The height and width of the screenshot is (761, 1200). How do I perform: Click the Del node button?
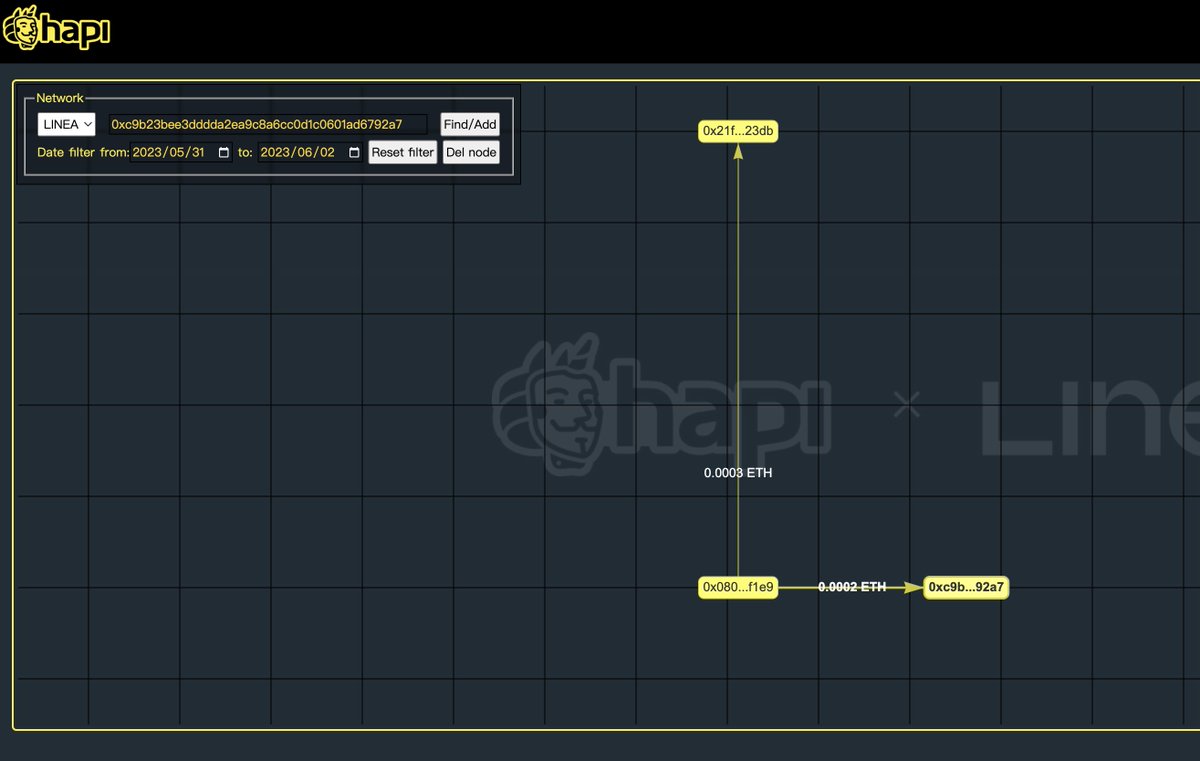pos(471,153)
